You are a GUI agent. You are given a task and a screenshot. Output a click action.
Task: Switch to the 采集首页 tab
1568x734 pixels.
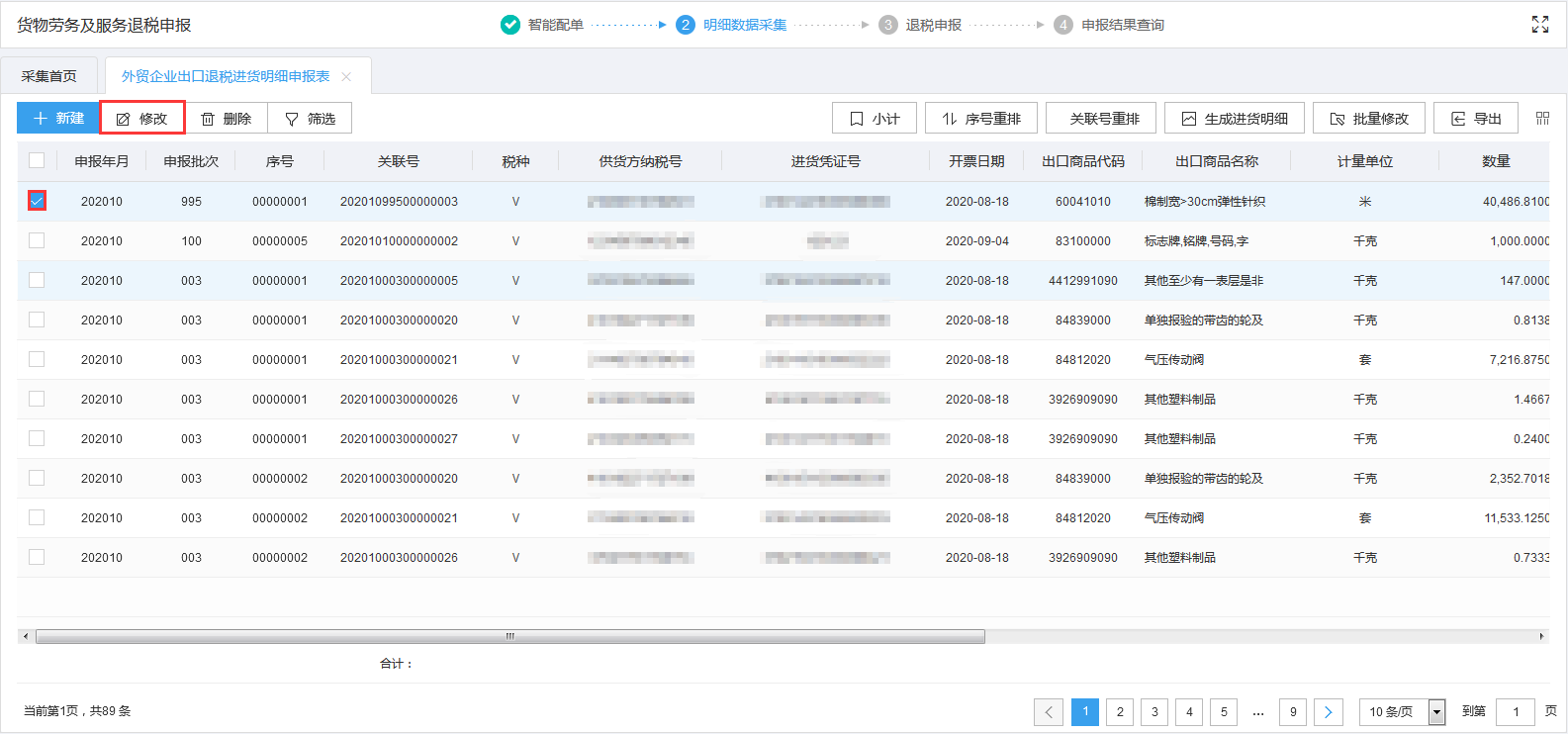point(49,76)
